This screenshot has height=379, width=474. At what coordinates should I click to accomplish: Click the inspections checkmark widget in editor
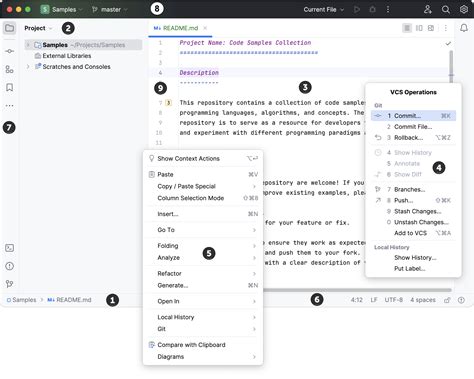point(448,43)
